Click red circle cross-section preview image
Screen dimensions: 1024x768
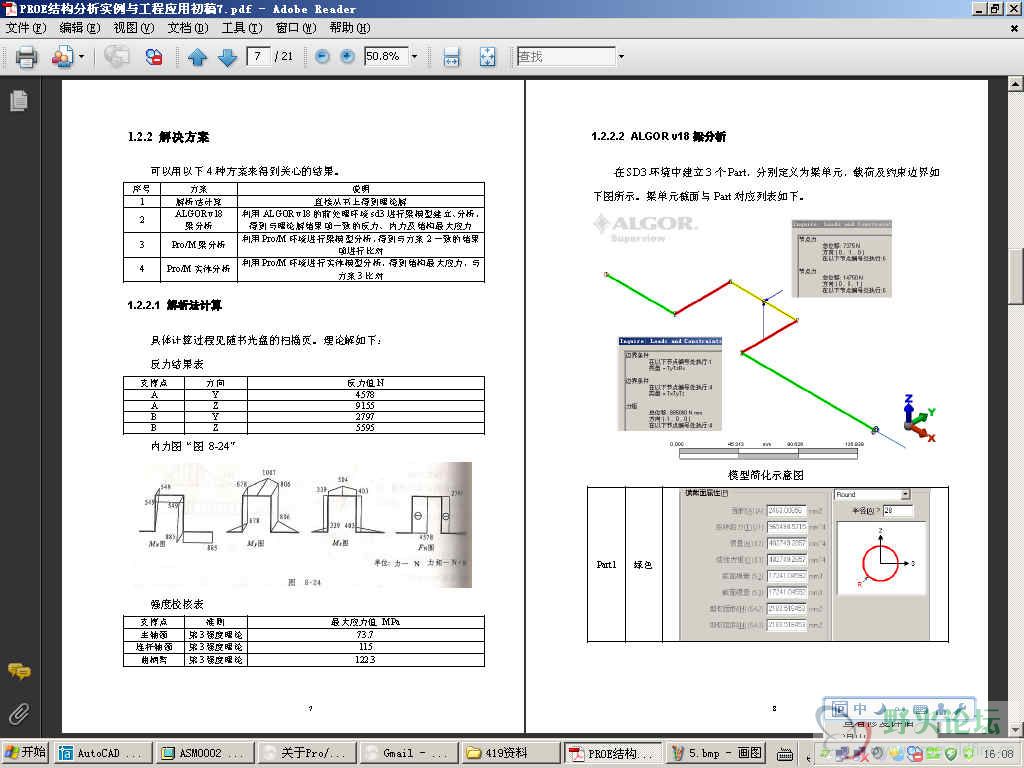coord(881,557)
